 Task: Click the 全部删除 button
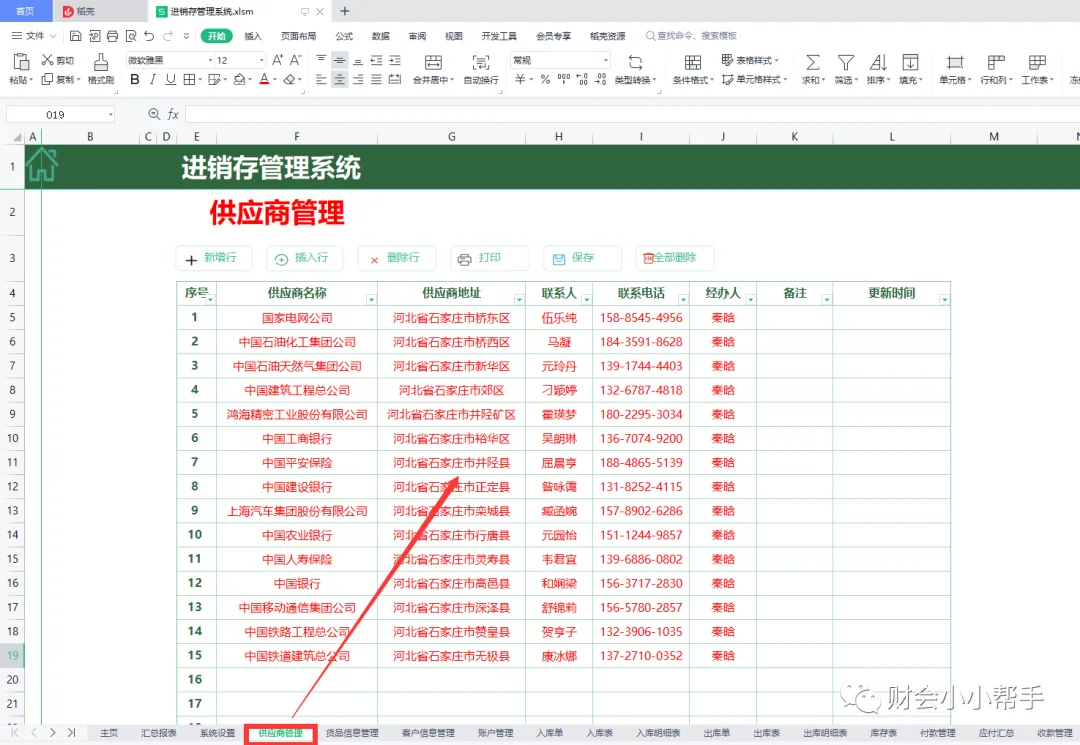pyautogui.click(x=674, y=258)
